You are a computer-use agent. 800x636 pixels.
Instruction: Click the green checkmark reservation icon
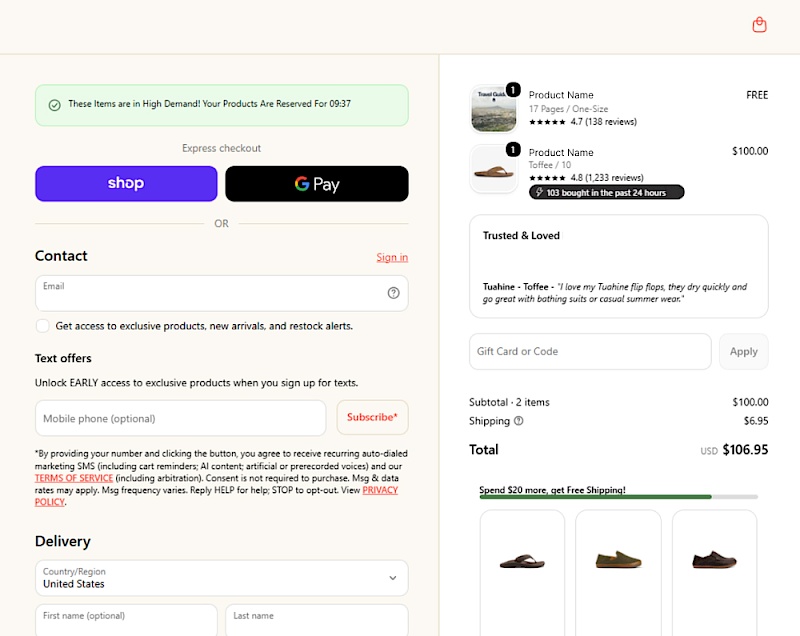point(55,105)
